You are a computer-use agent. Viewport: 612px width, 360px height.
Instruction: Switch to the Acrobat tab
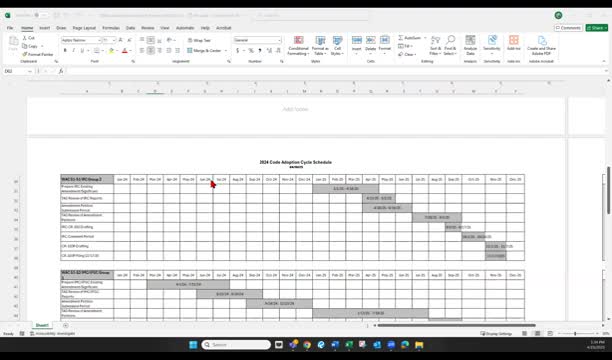(x=224, y=28)
